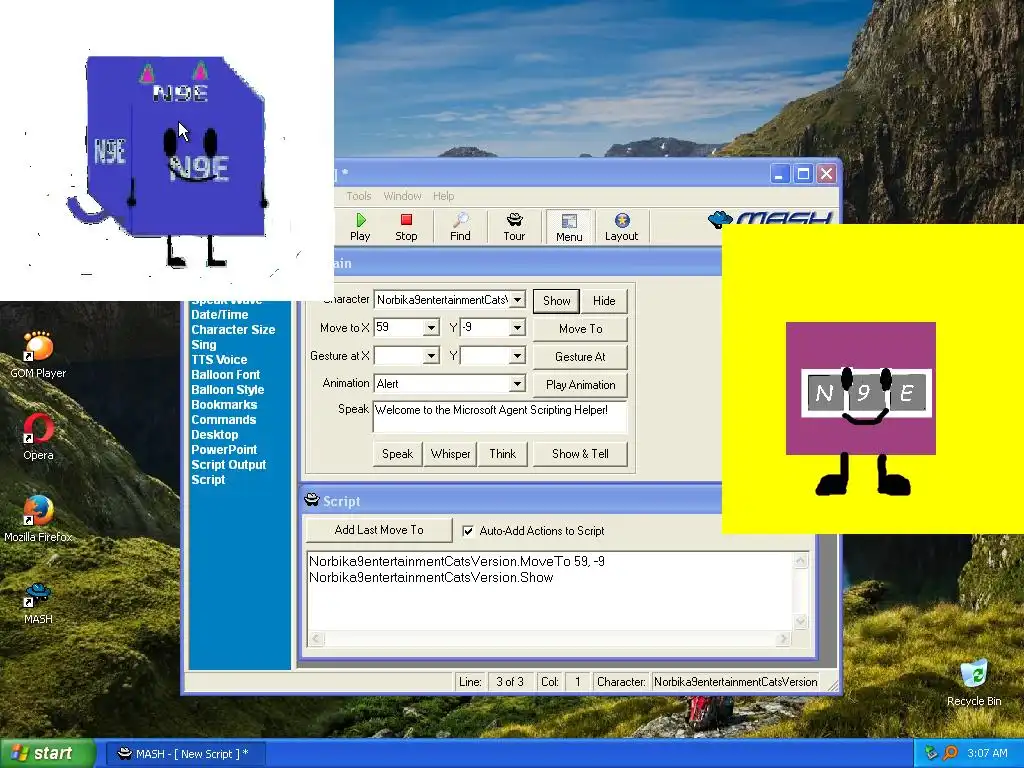The height and width of the screenshot is (768, 1024).
Task: Select the Opera desktop icon
Action: (x=38, y=436)
